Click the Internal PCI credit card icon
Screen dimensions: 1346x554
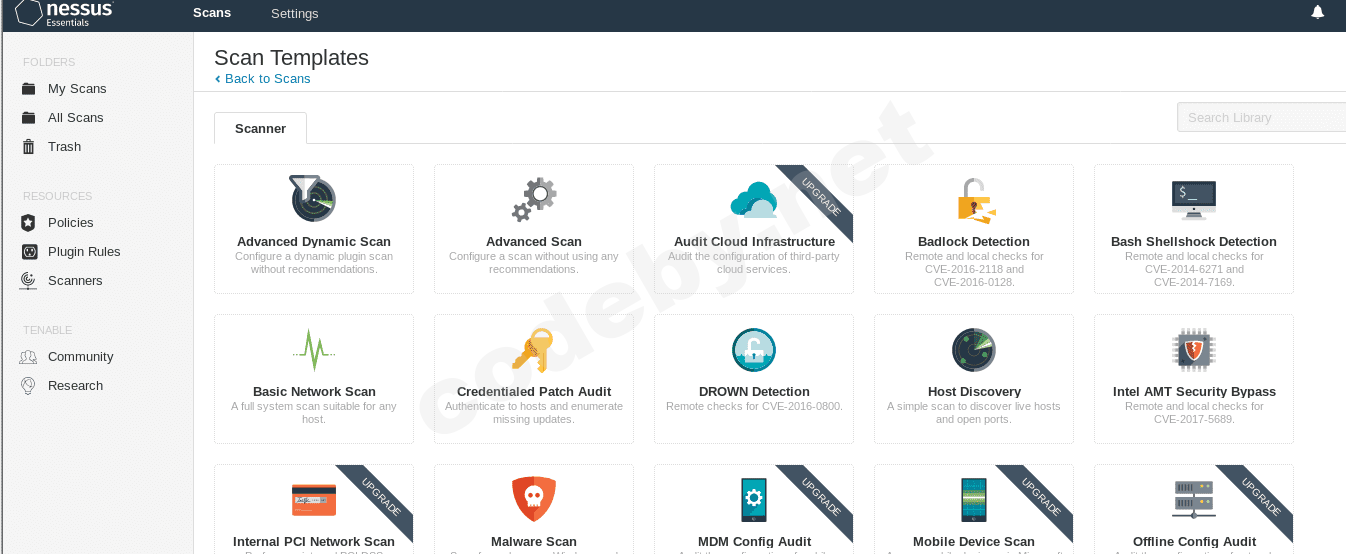pyautogui.click(x=314, y=499)
